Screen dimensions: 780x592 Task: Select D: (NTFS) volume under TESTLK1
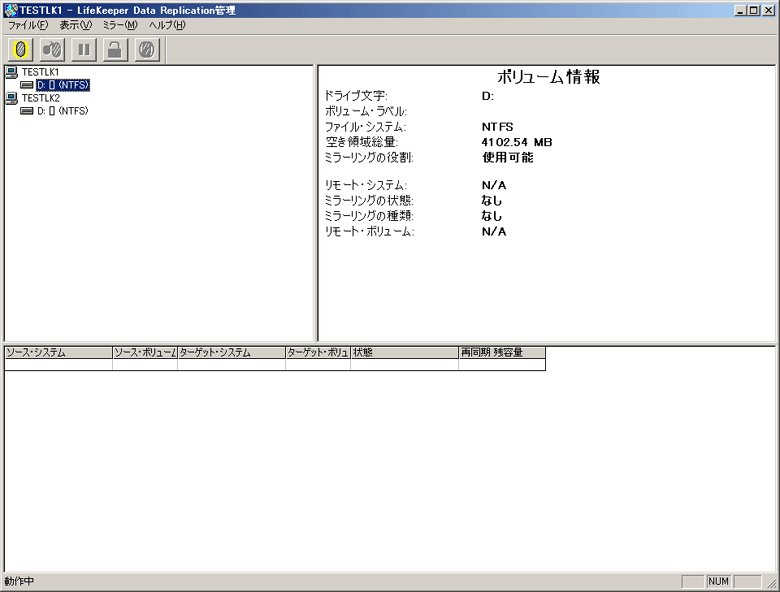tap(63, 85)
